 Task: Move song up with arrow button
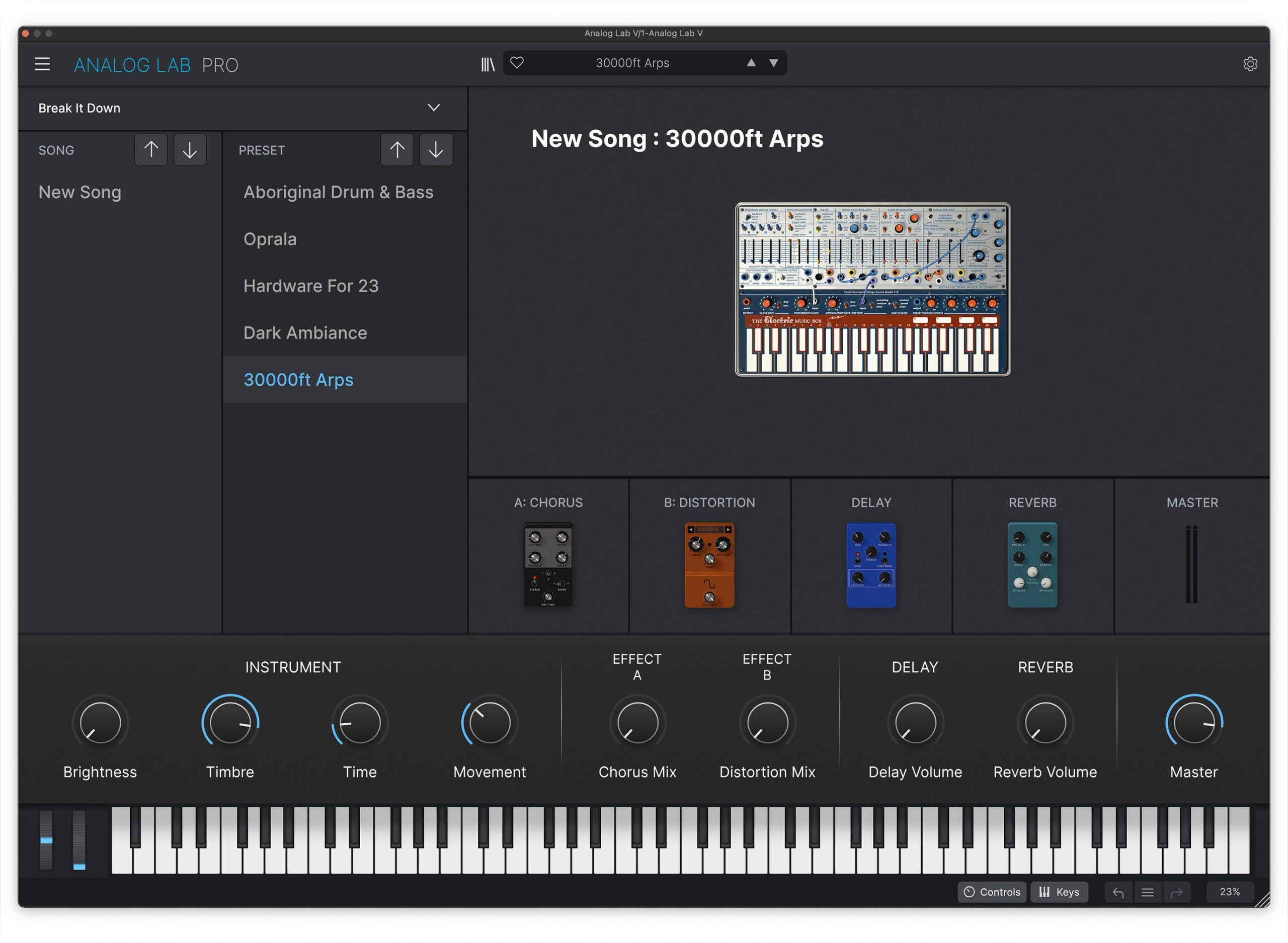tap(151, 150)
